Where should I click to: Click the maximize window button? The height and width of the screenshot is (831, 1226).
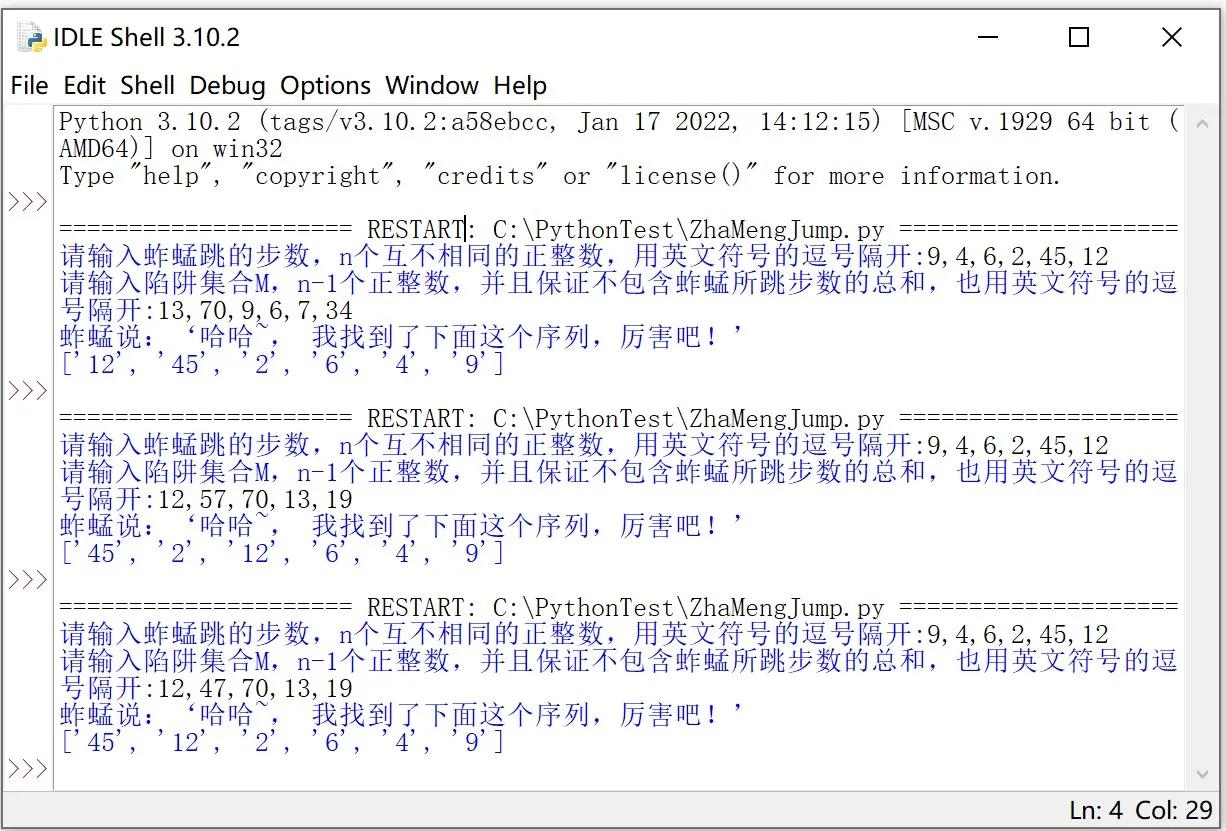1078,37
